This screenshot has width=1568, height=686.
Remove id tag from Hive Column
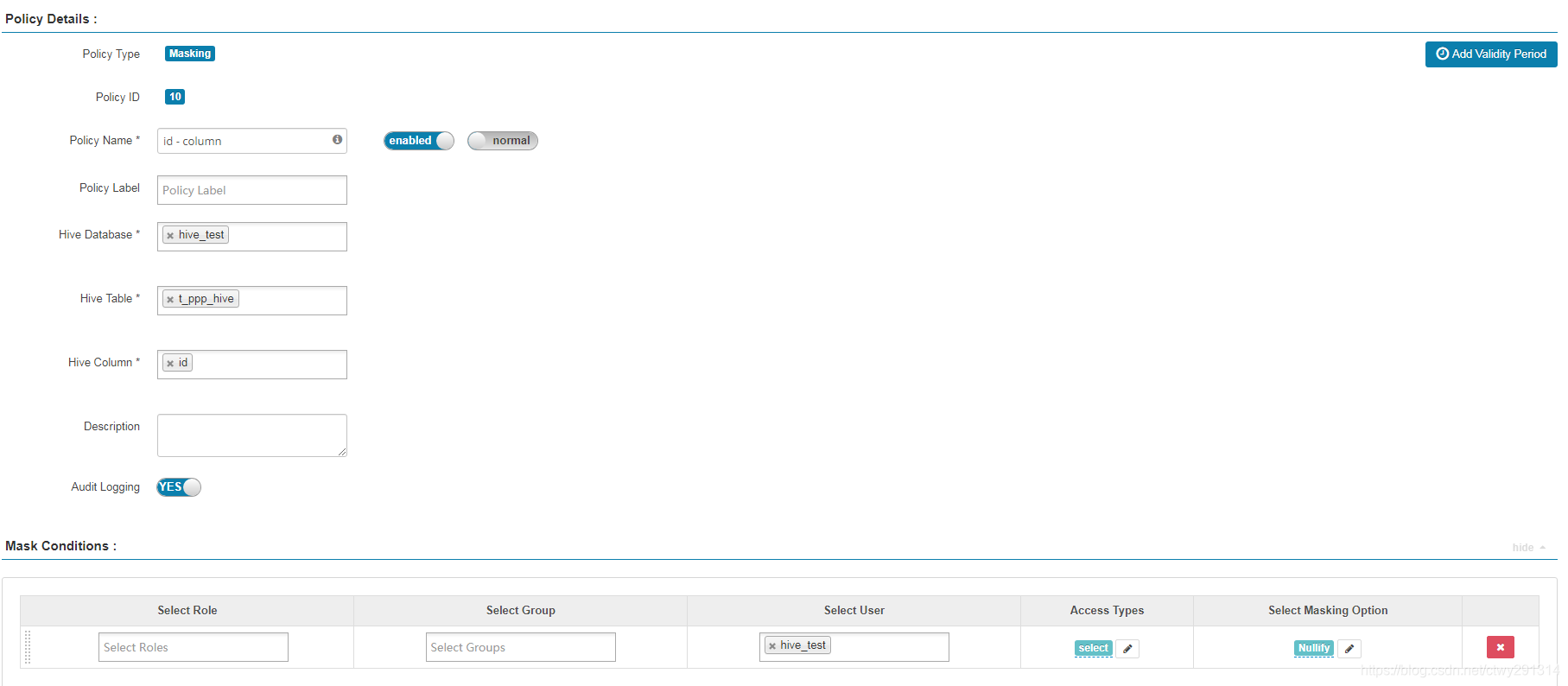[x=170, y=363]
